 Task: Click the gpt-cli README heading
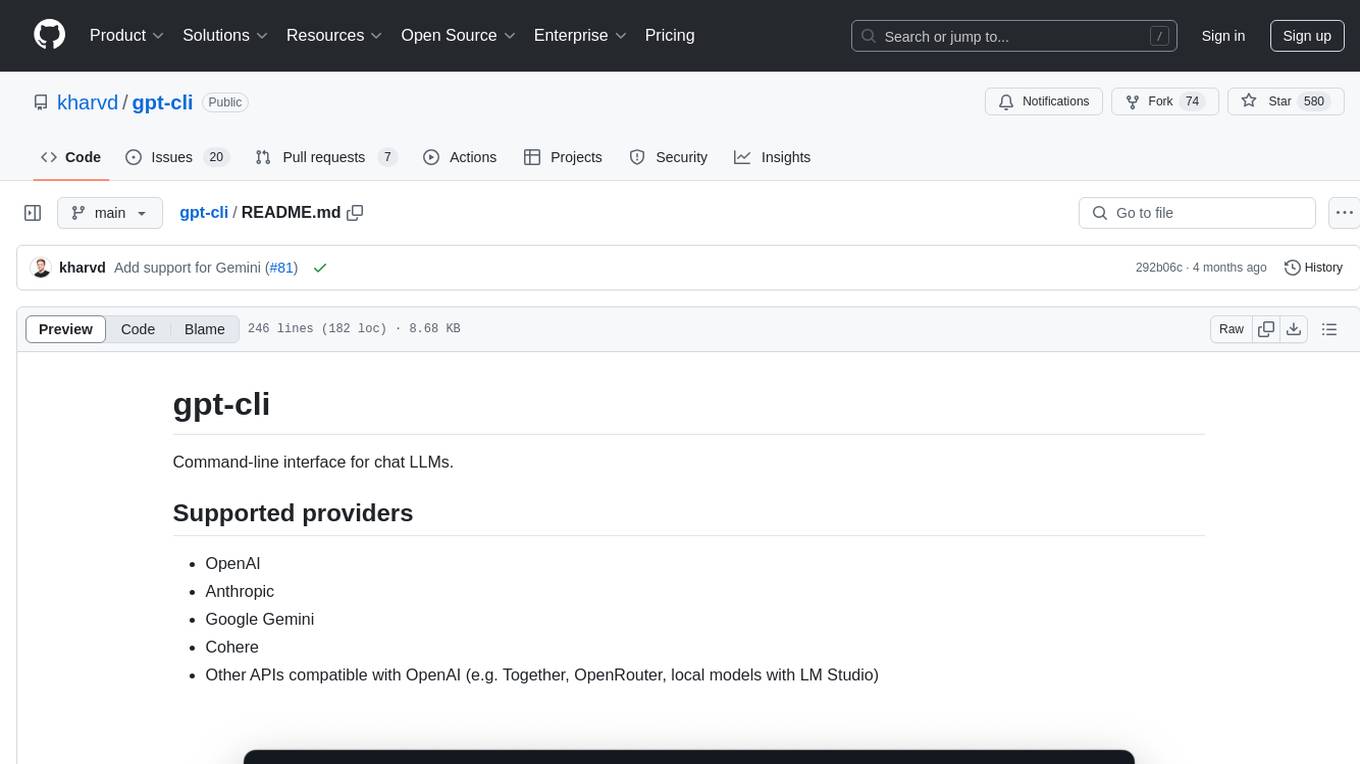(221, 404)
